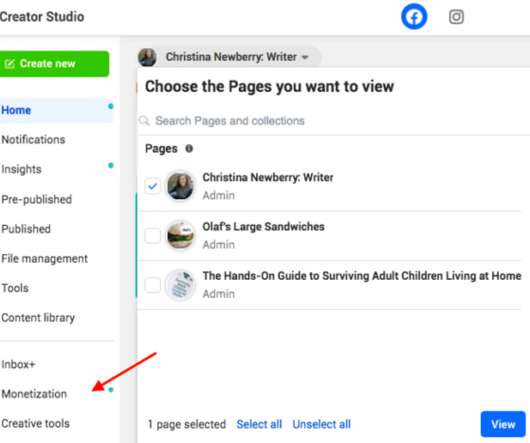Click the Christina Newberry profile picture in list
Image resolution: width=530 pixels, height=443 pixels.
pos(180,186)
